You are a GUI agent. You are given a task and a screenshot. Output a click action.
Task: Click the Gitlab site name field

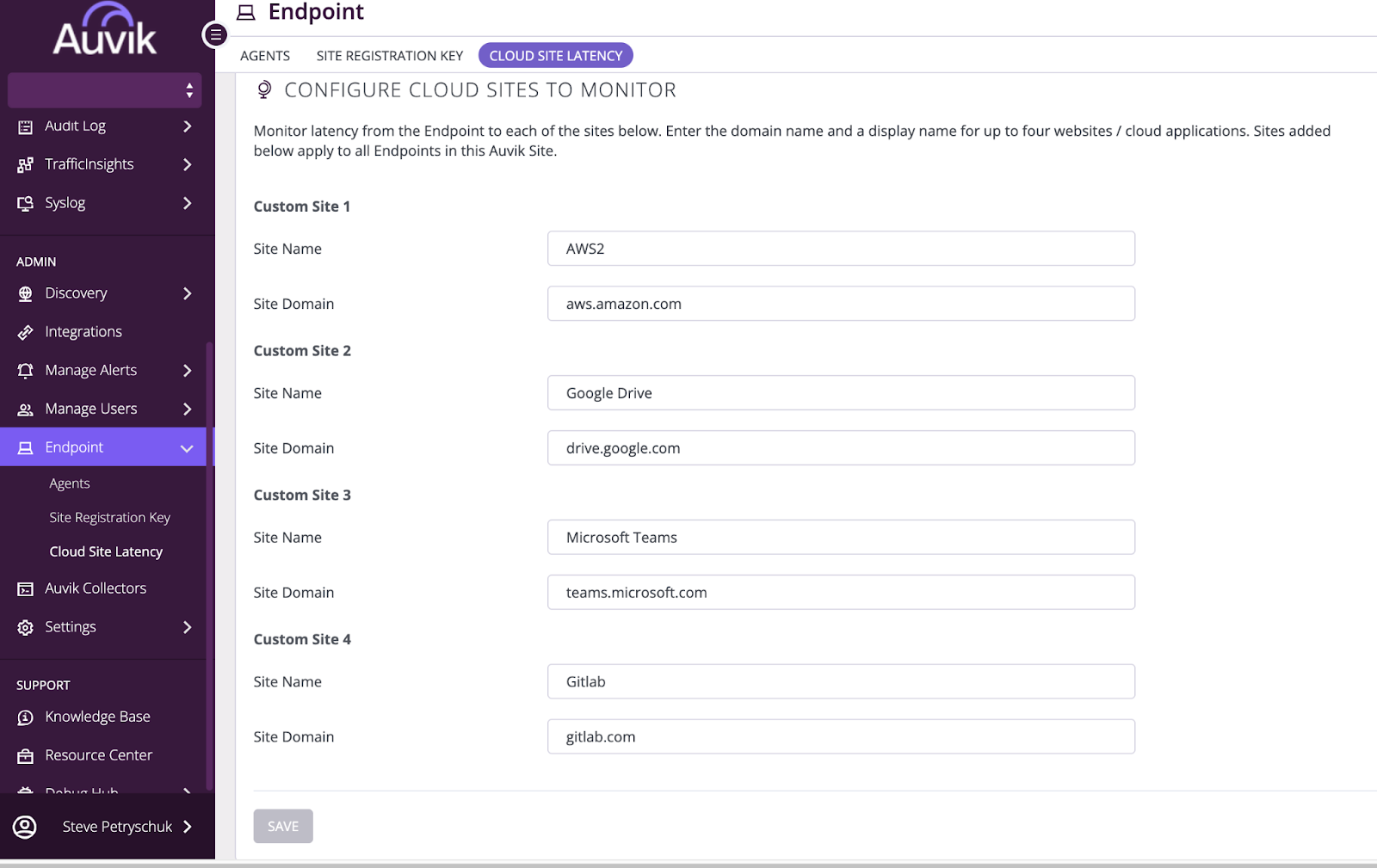coord(841,682)
